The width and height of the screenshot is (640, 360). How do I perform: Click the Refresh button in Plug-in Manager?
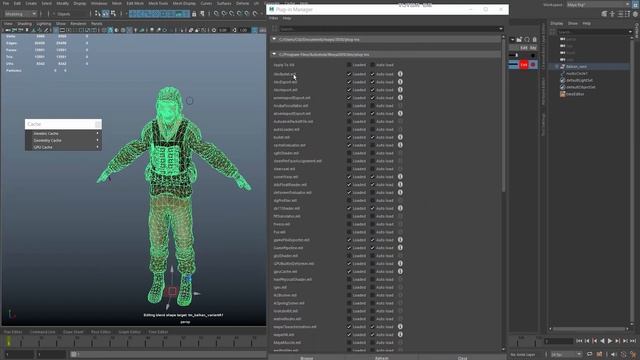382,358
